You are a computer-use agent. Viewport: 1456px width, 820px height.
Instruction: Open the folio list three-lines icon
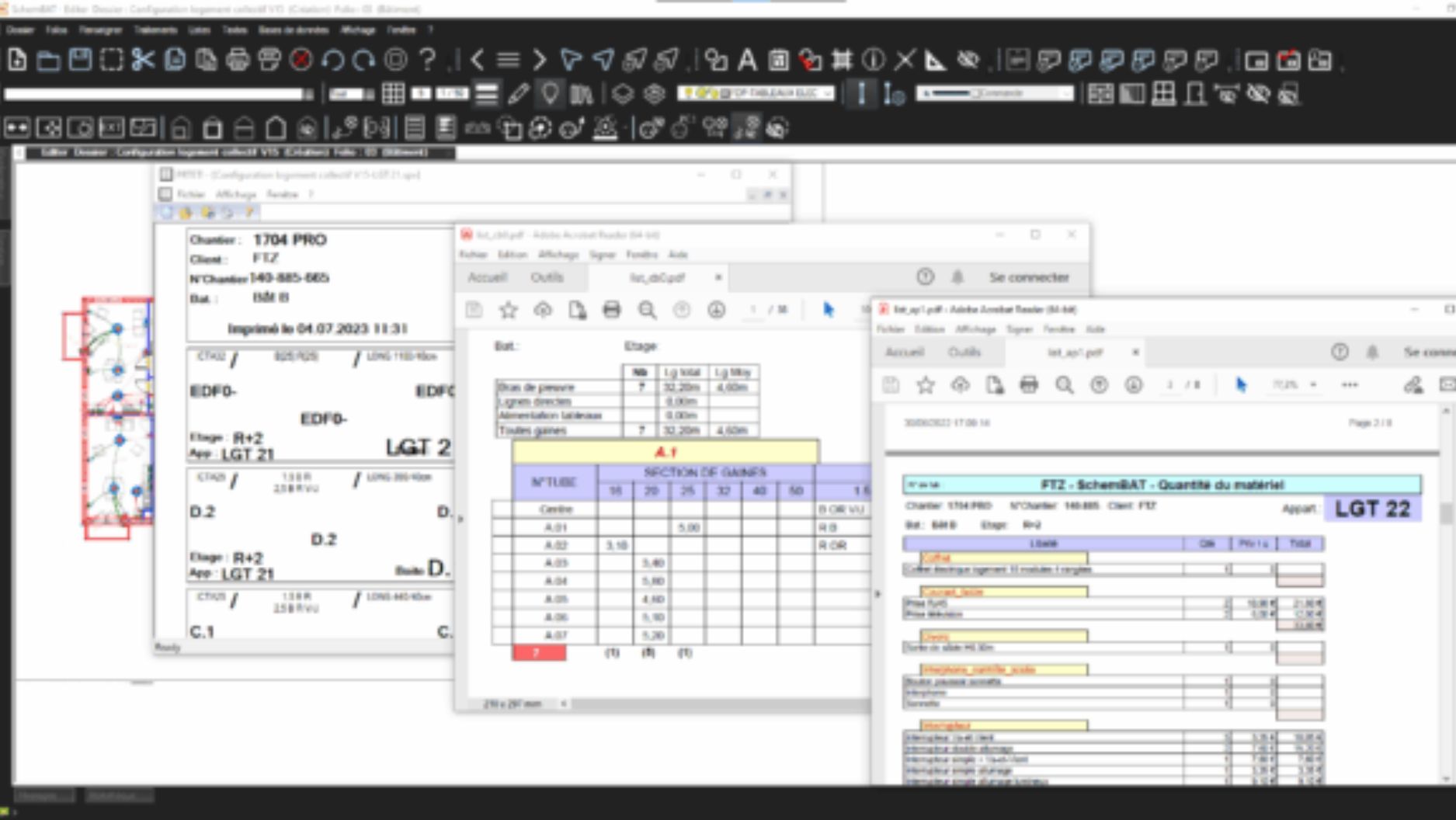[508, 60]
